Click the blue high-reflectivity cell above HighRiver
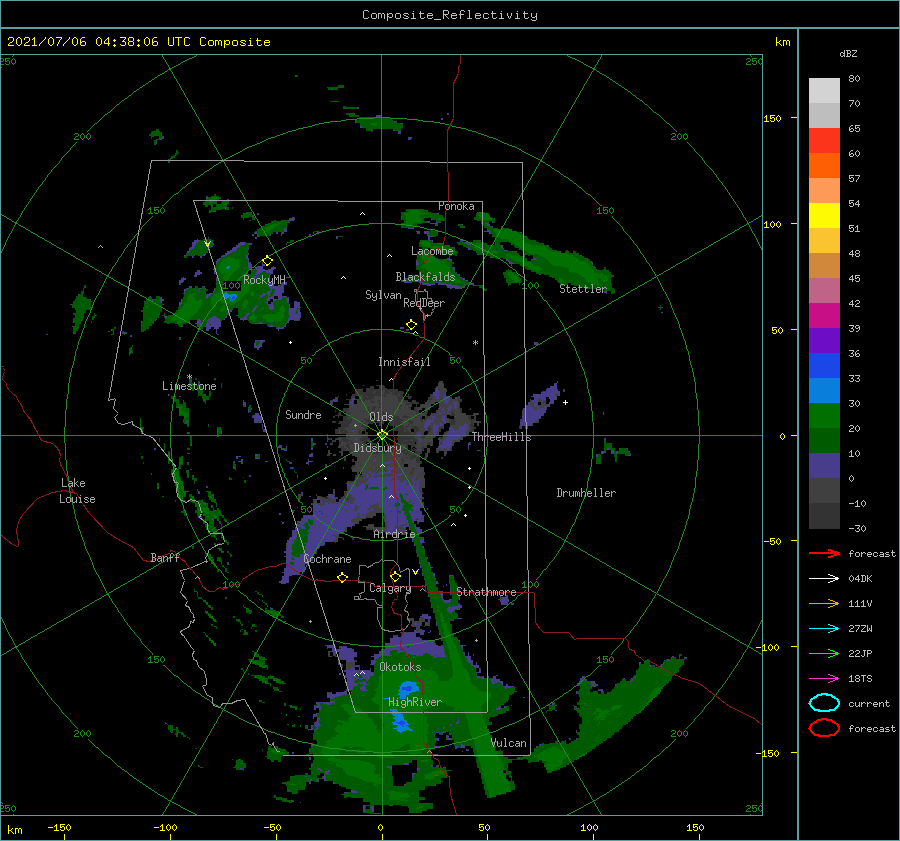The height and width of the screenshot is (841, 900). click(408, 687)
